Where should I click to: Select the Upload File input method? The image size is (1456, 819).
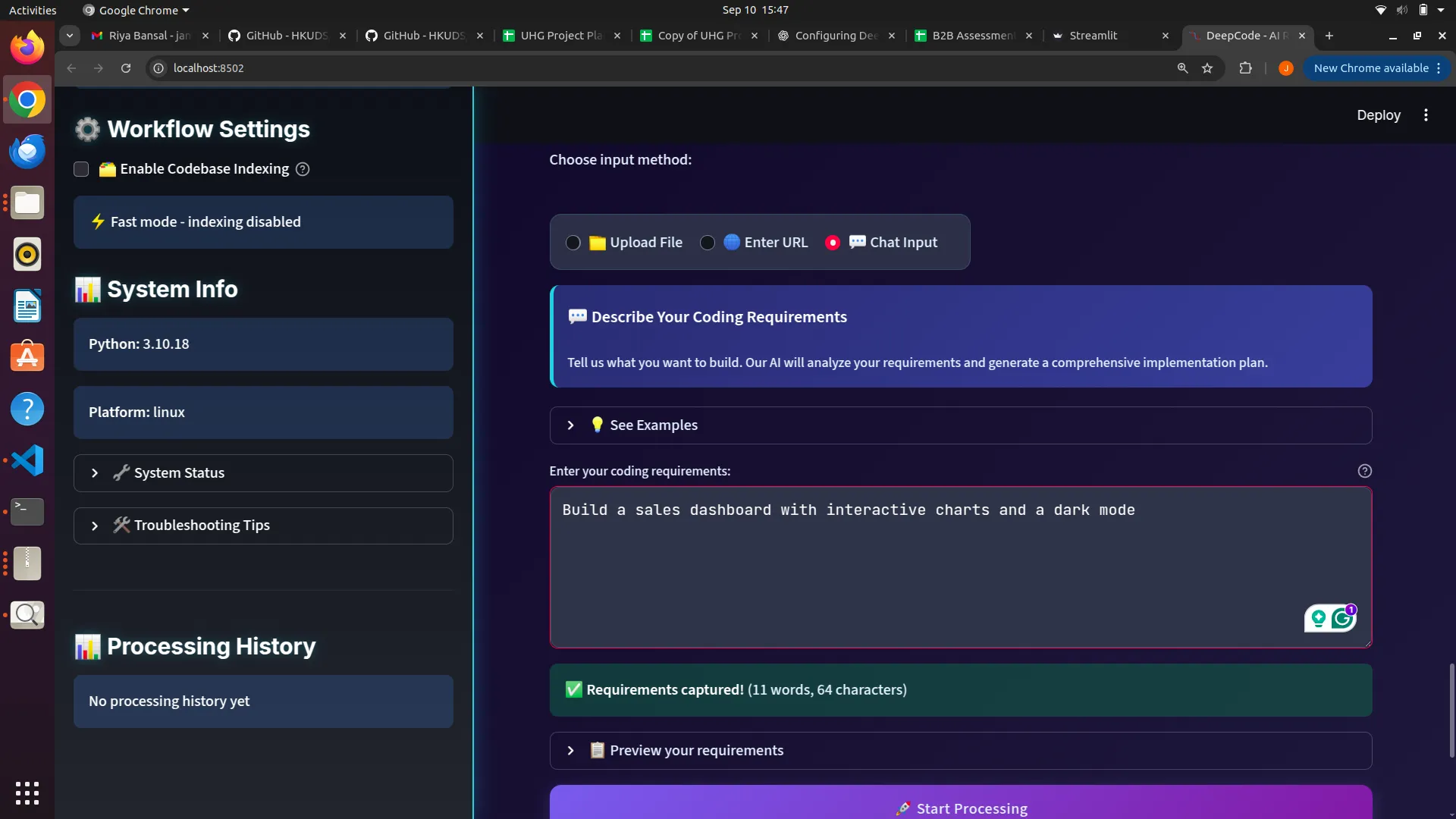(x=574, y=242)
